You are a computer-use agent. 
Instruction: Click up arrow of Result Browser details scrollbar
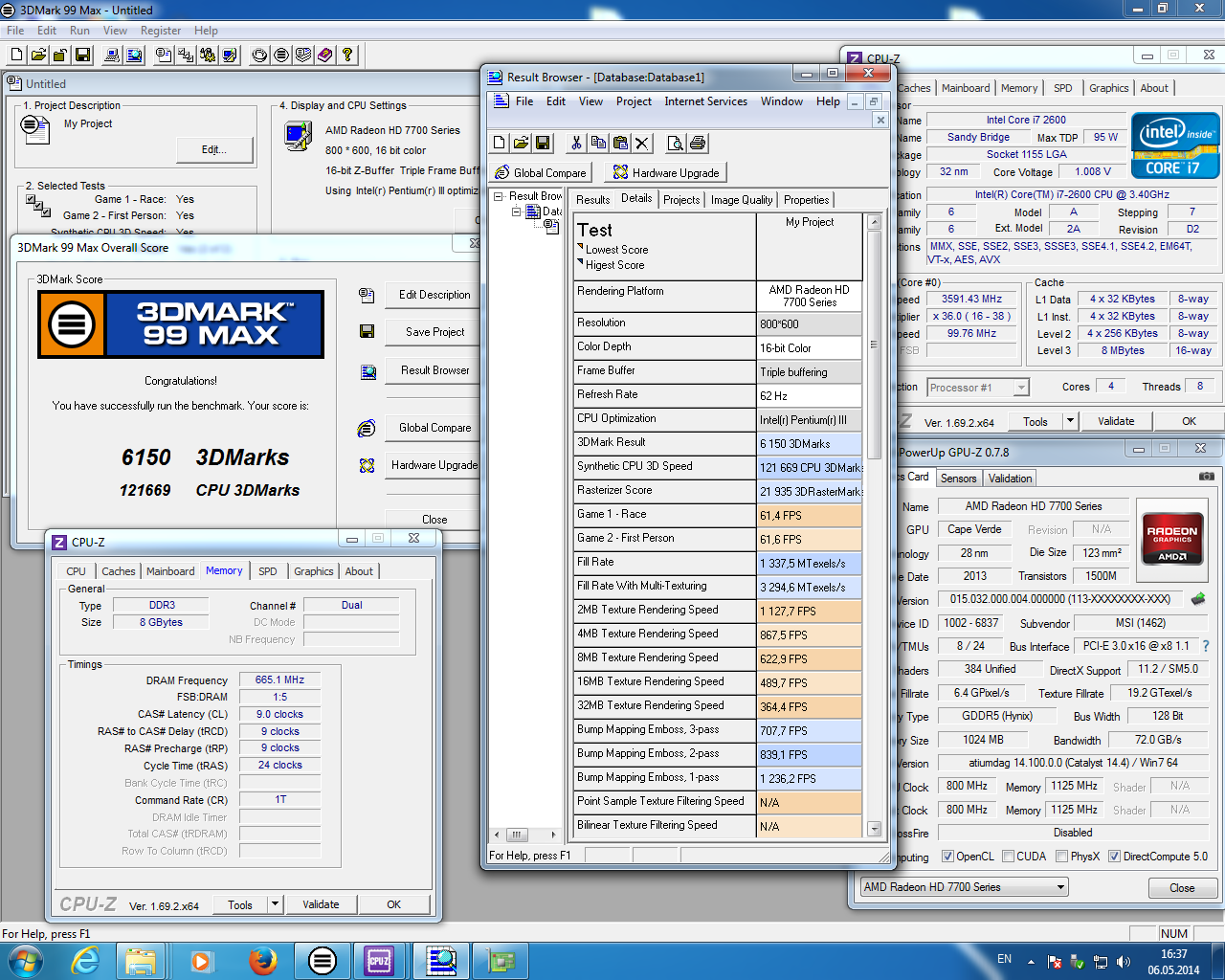coord(874,222)
